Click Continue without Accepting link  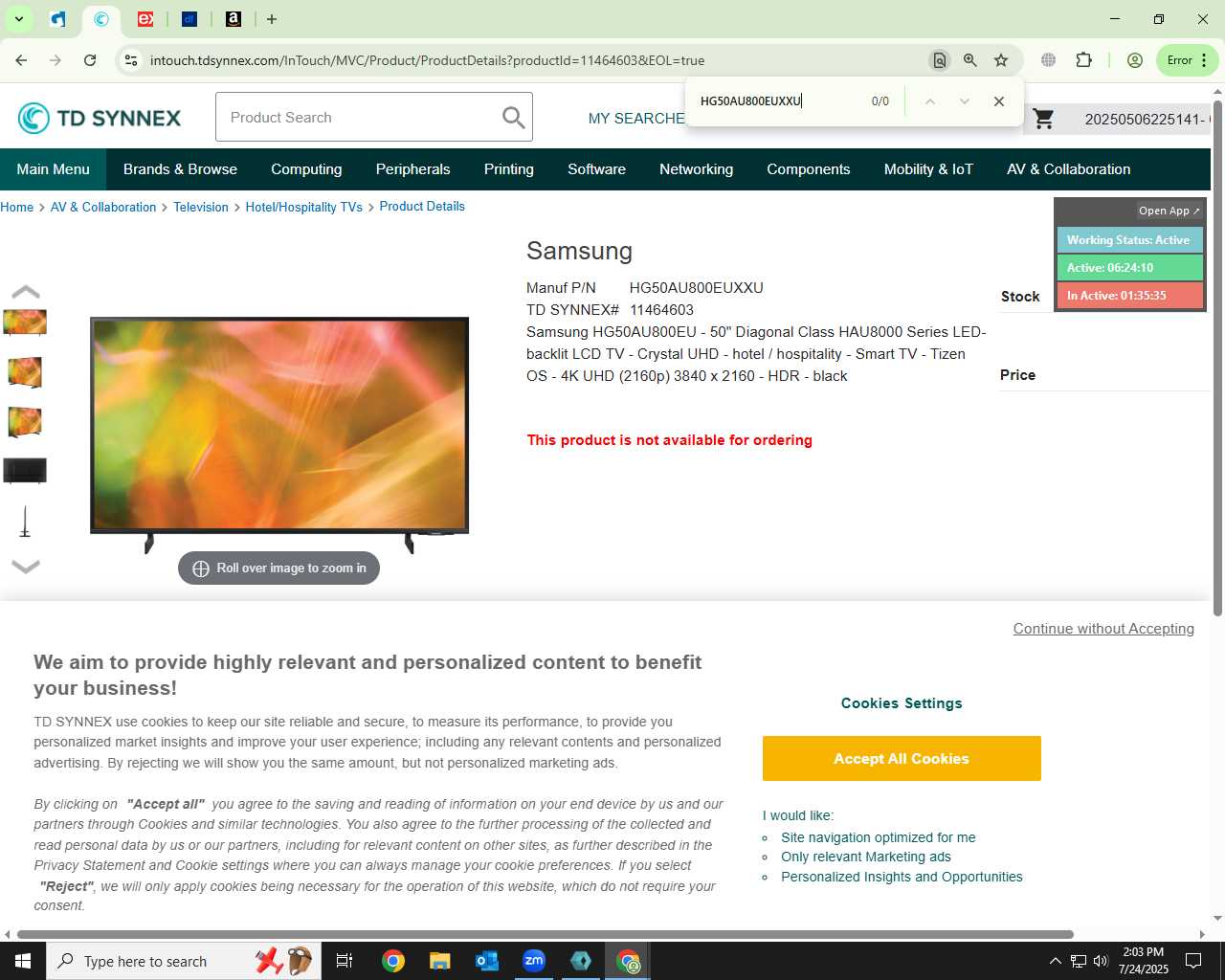(x=1103, y=629)
